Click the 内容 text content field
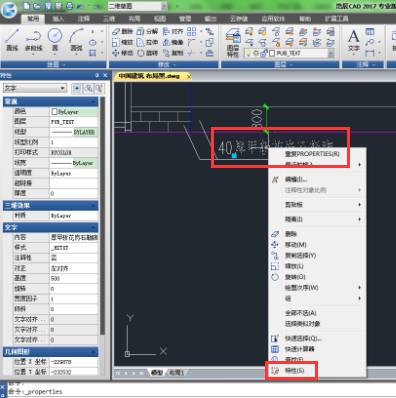Image resolution: width=396 pixels, height=398 pixels. (x=74, y=237)
